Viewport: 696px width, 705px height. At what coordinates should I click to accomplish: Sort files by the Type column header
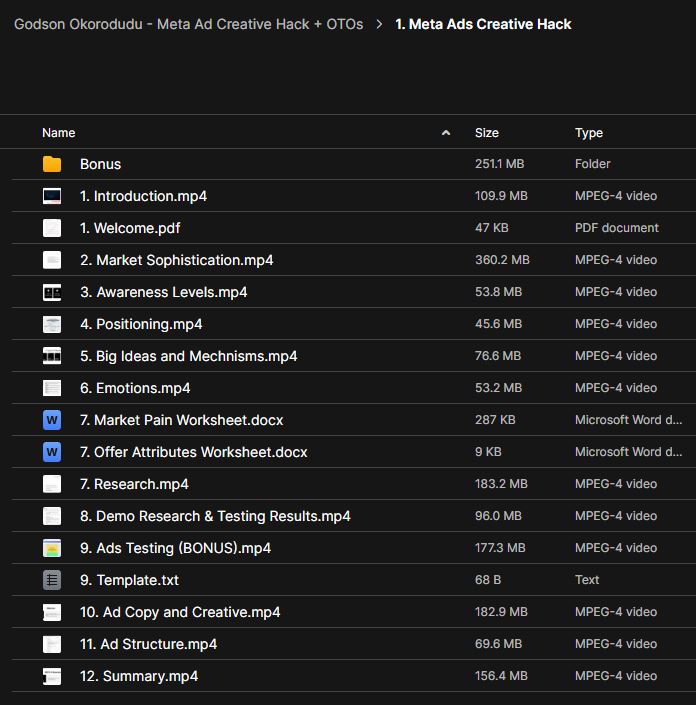tap(589, 133)
